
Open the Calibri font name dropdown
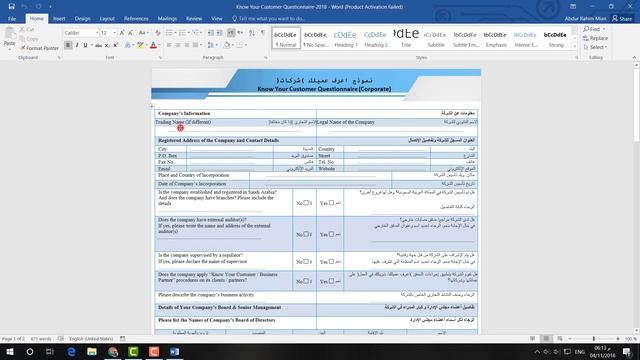pos(97,33)
